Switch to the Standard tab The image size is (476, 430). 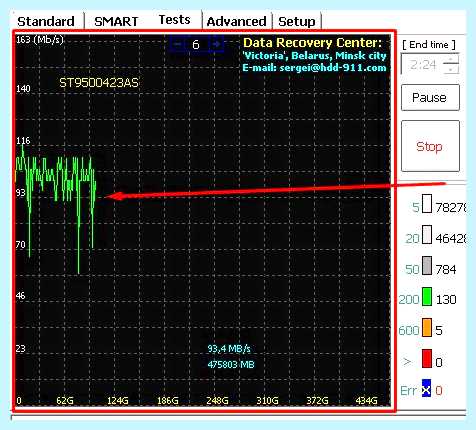coord(46,21)
